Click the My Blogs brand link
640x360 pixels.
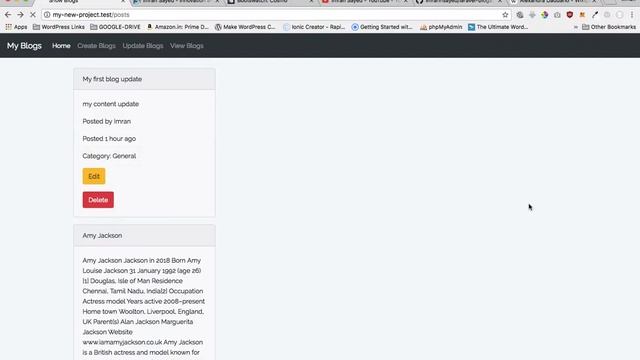[24, 46]
